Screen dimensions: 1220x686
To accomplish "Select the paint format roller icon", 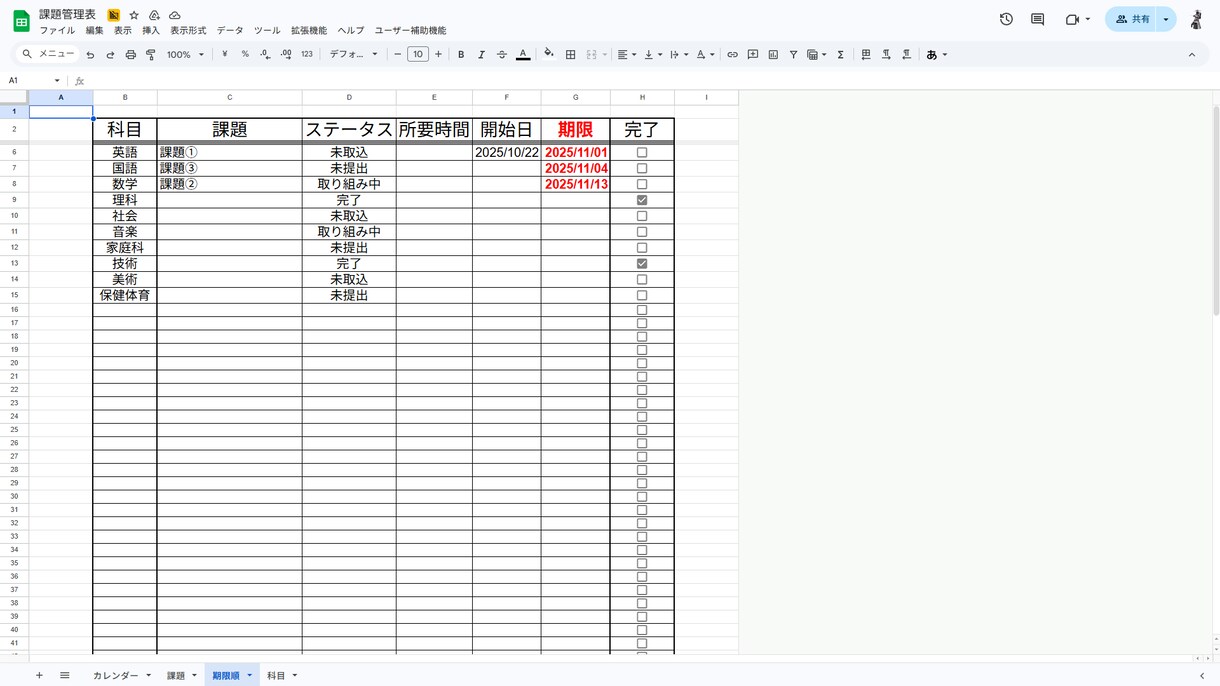I will point(151,55).
